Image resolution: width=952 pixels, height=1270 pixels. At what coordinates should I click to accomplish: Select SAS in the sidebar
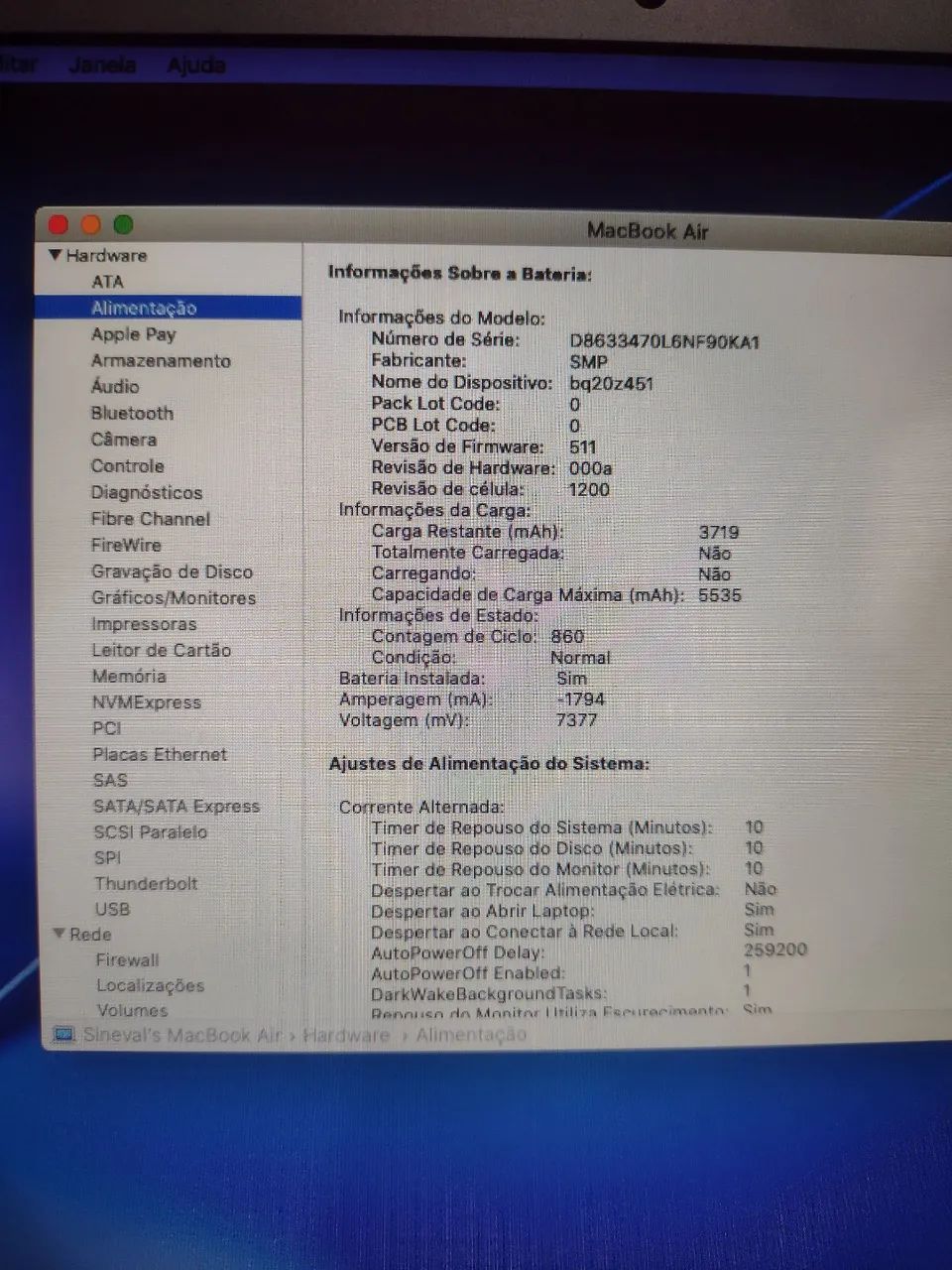point(110,780)
